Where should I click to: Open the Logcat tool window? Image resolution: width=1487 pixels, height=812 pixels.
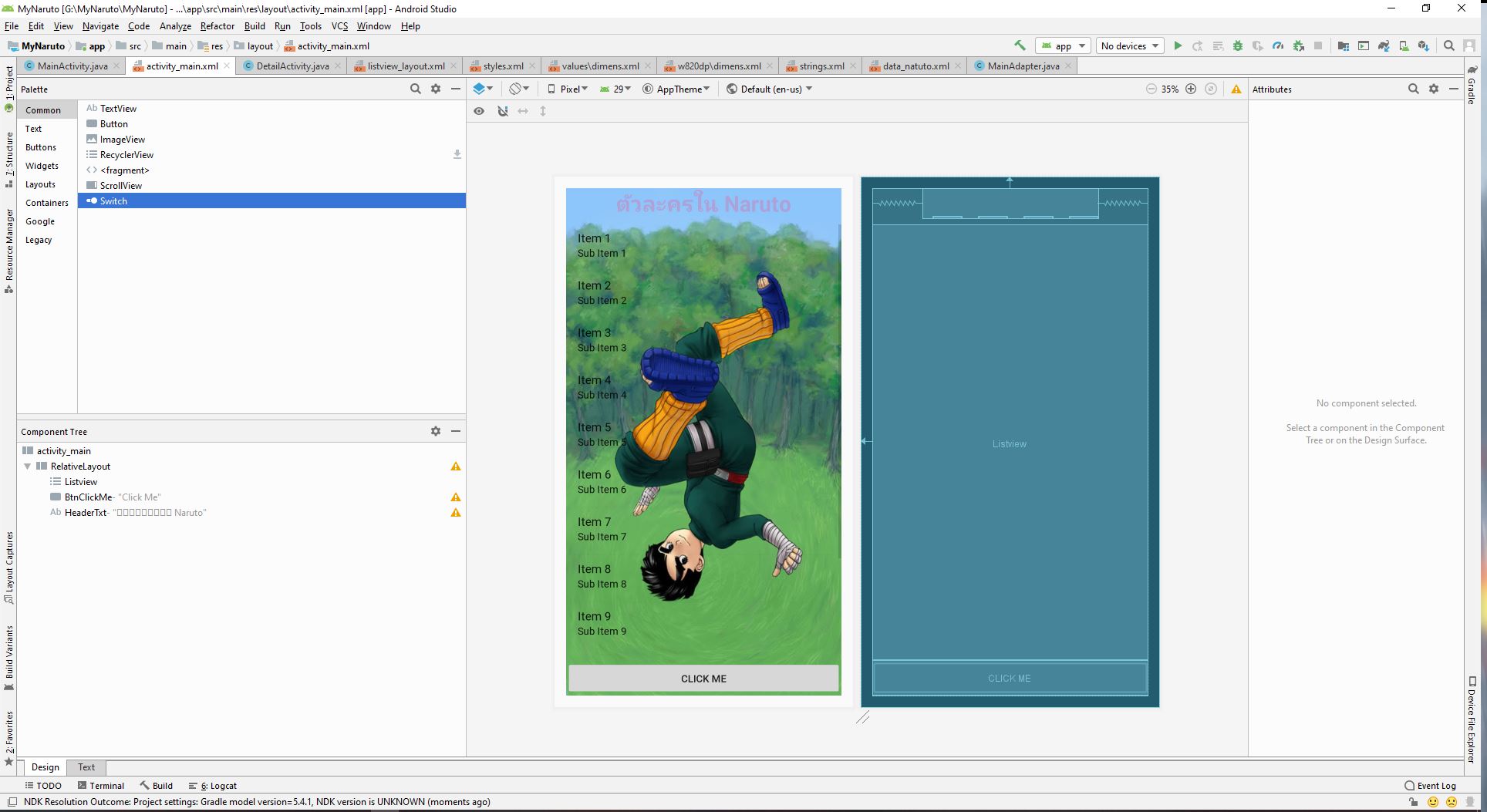212,785
